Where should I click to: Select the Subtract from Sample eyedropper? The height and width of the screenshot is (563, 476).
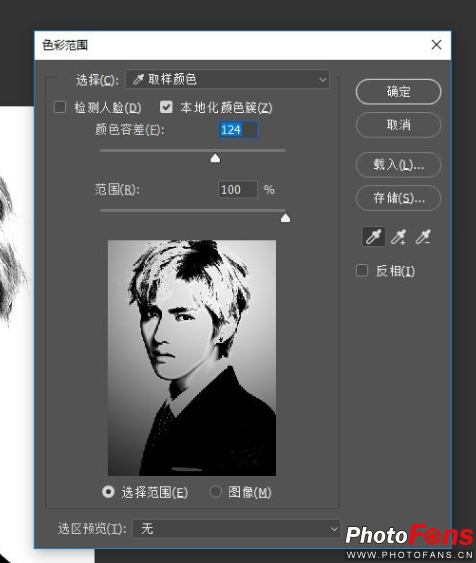pos(423,237)
